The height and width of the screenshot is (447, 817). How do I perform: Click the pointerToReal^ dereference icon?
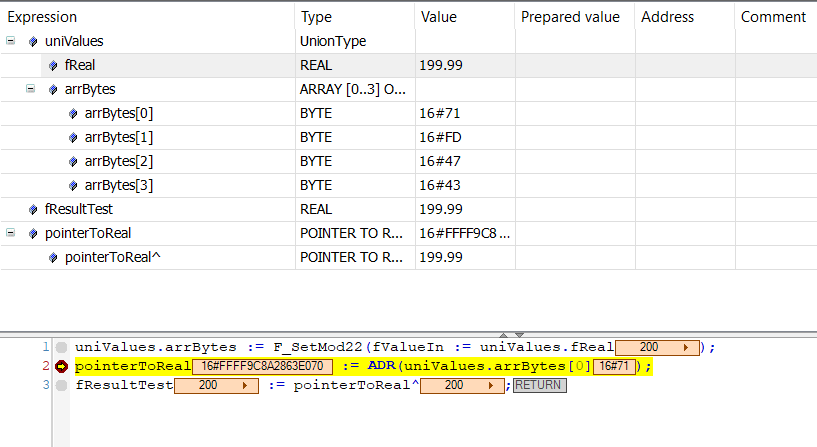click(x=53, y=257)
